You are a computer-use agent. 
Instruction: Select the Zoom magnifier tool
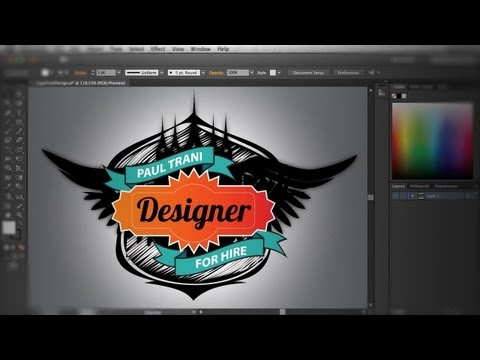[19, 215]
